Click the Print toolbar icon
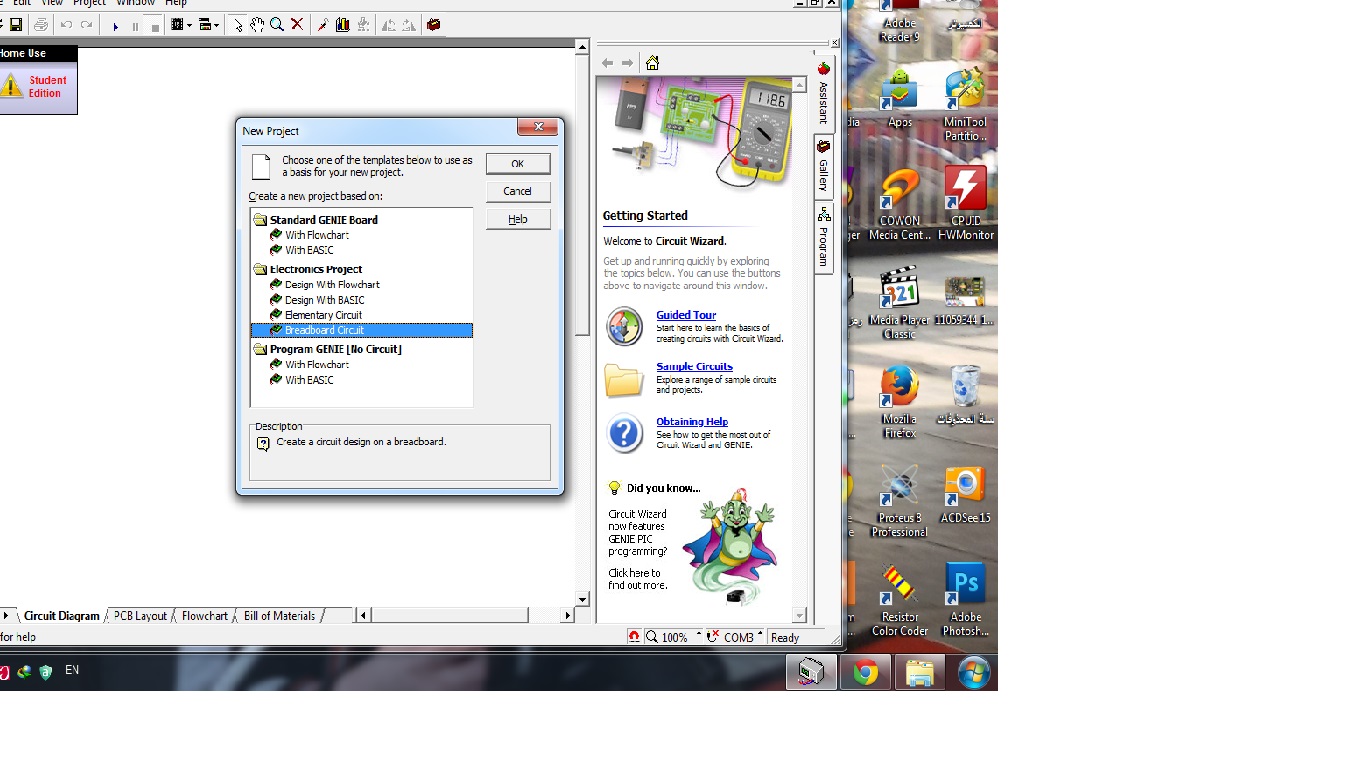 pyautogui.click(x=41, y=25)
